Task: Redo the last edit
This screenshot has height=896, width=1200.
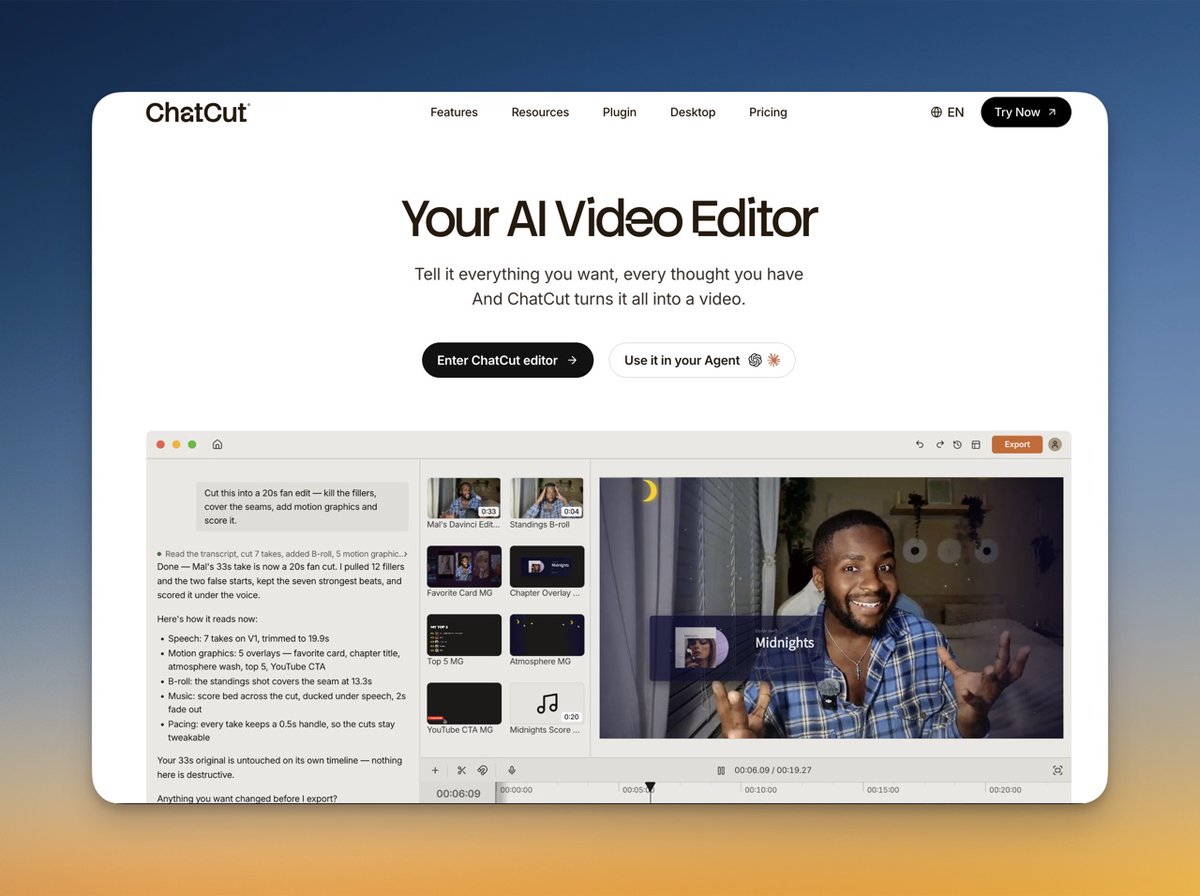Action: pos(939,445)
